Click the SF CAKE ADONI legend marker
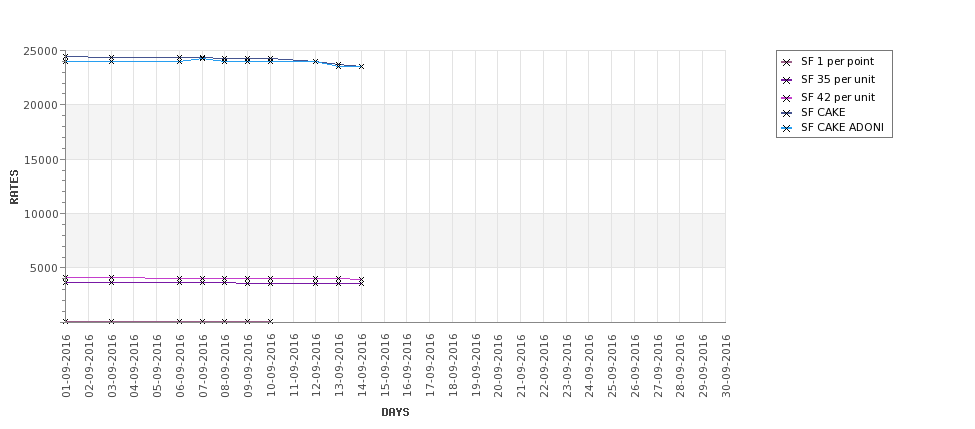975x429 pixels. 787,129
